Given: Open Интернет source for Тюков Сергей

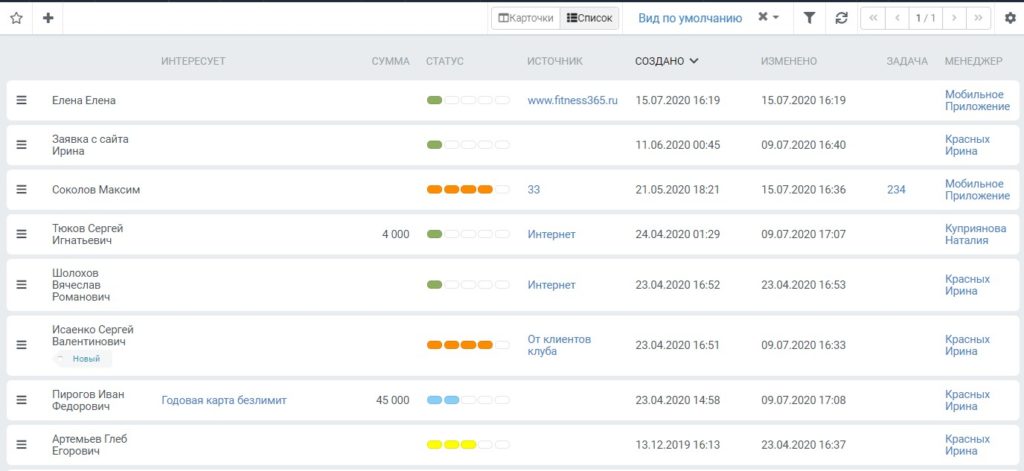Looking at the screenshot, I should pos(551,234).
